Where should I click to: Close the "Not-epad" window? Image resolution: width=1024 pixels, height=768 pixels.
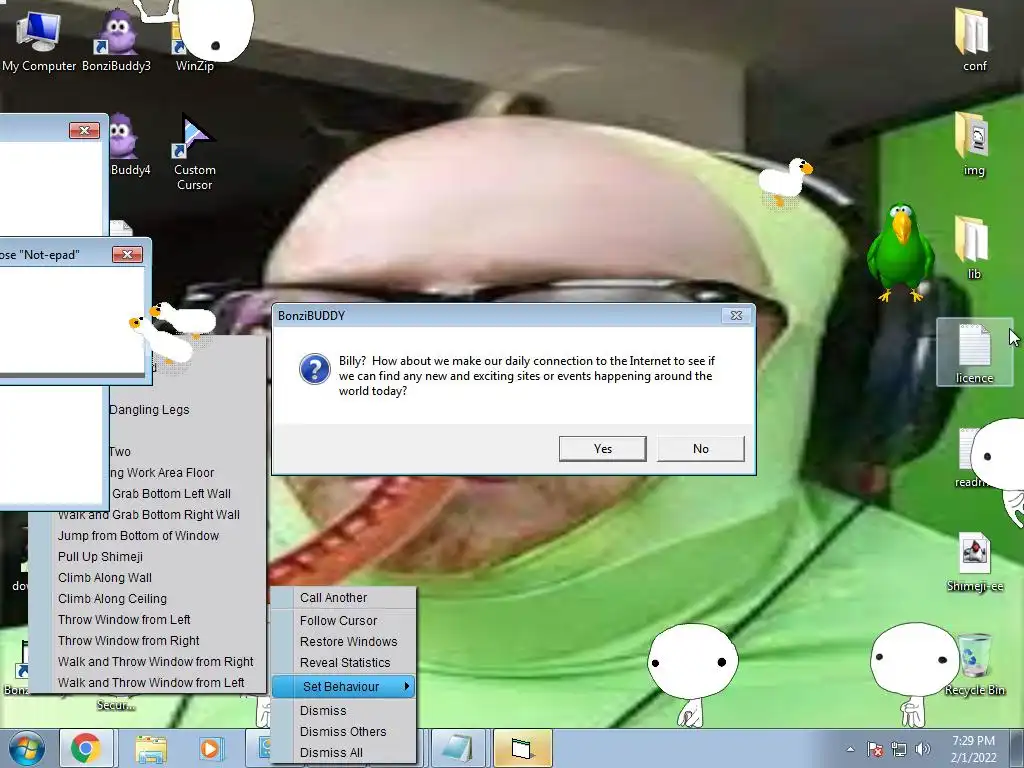point(127,254)
